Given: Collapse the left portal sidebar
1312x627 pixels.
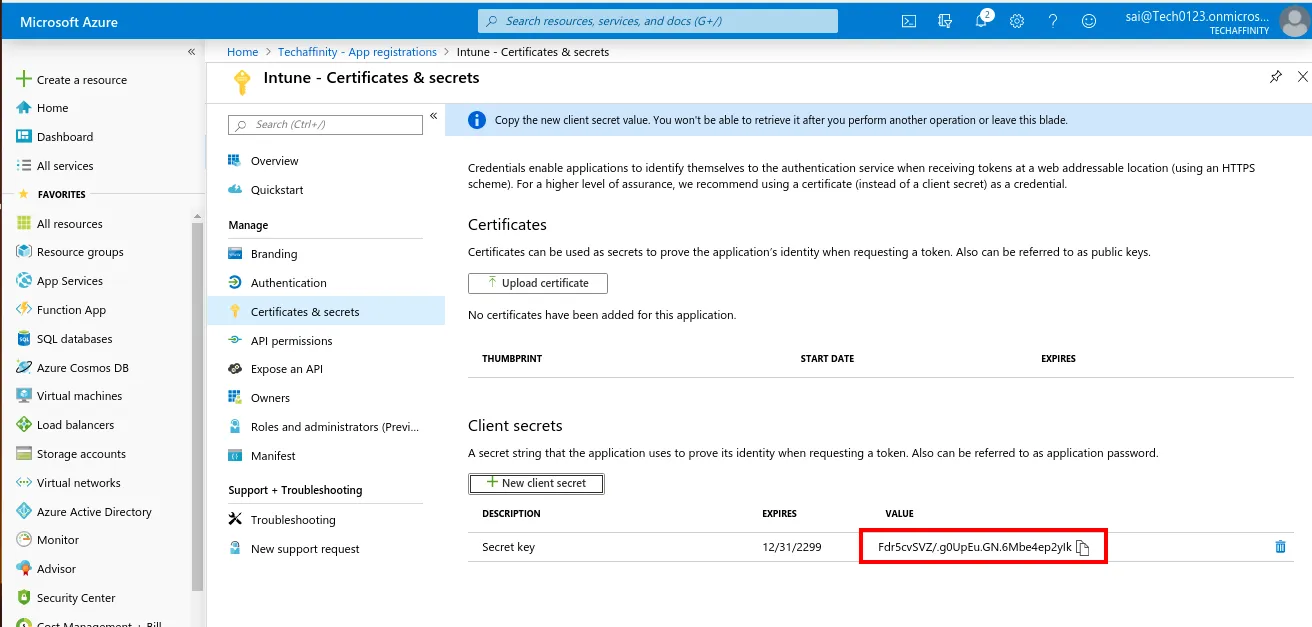Looking at the screenshot, I should pos(191,52).
